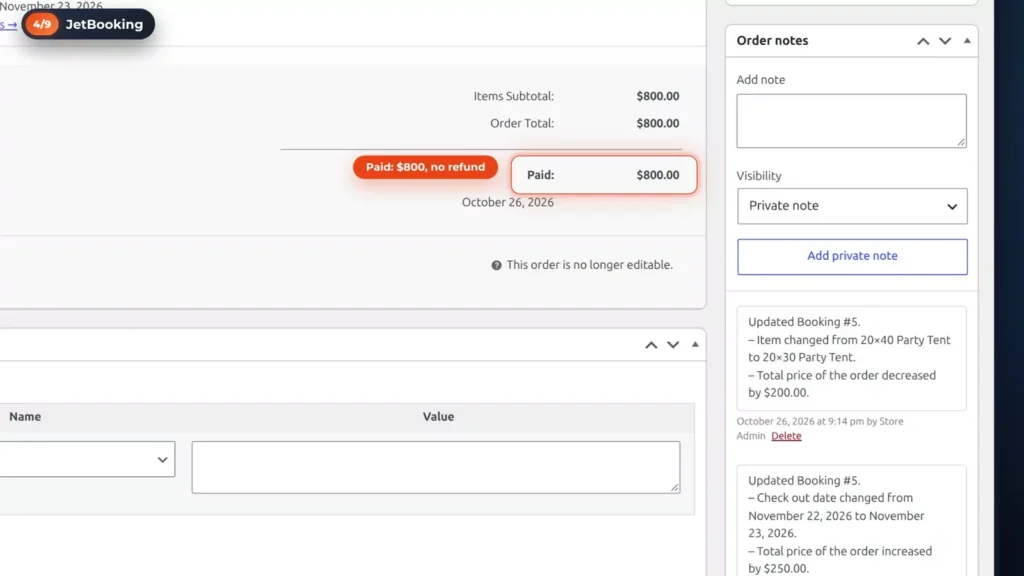Select the Order Total $800.00 amount
This screenshot has width=1024, height=576.
pyautogui.click(x=658, y=123)
